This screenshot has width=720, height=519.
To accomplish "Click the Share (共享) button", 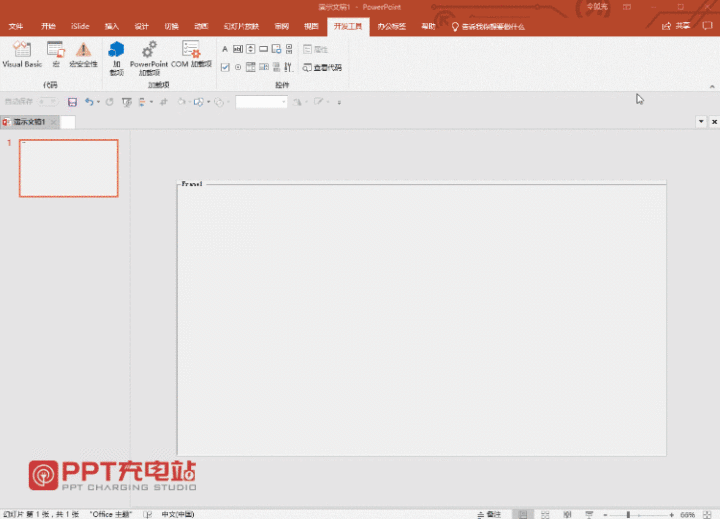I will 676,26.
